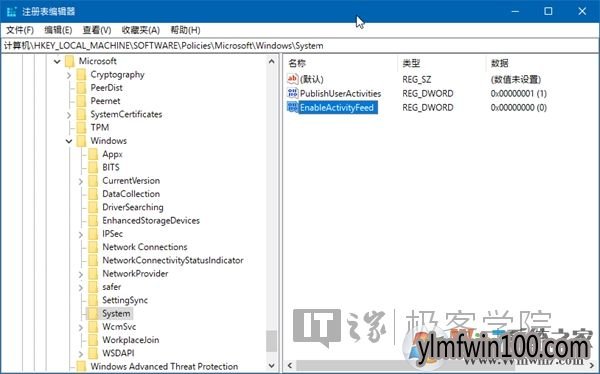Open the 收藏夹(A) menu
The height and width of the screenshot is (374, 600).
pos(140,30)
